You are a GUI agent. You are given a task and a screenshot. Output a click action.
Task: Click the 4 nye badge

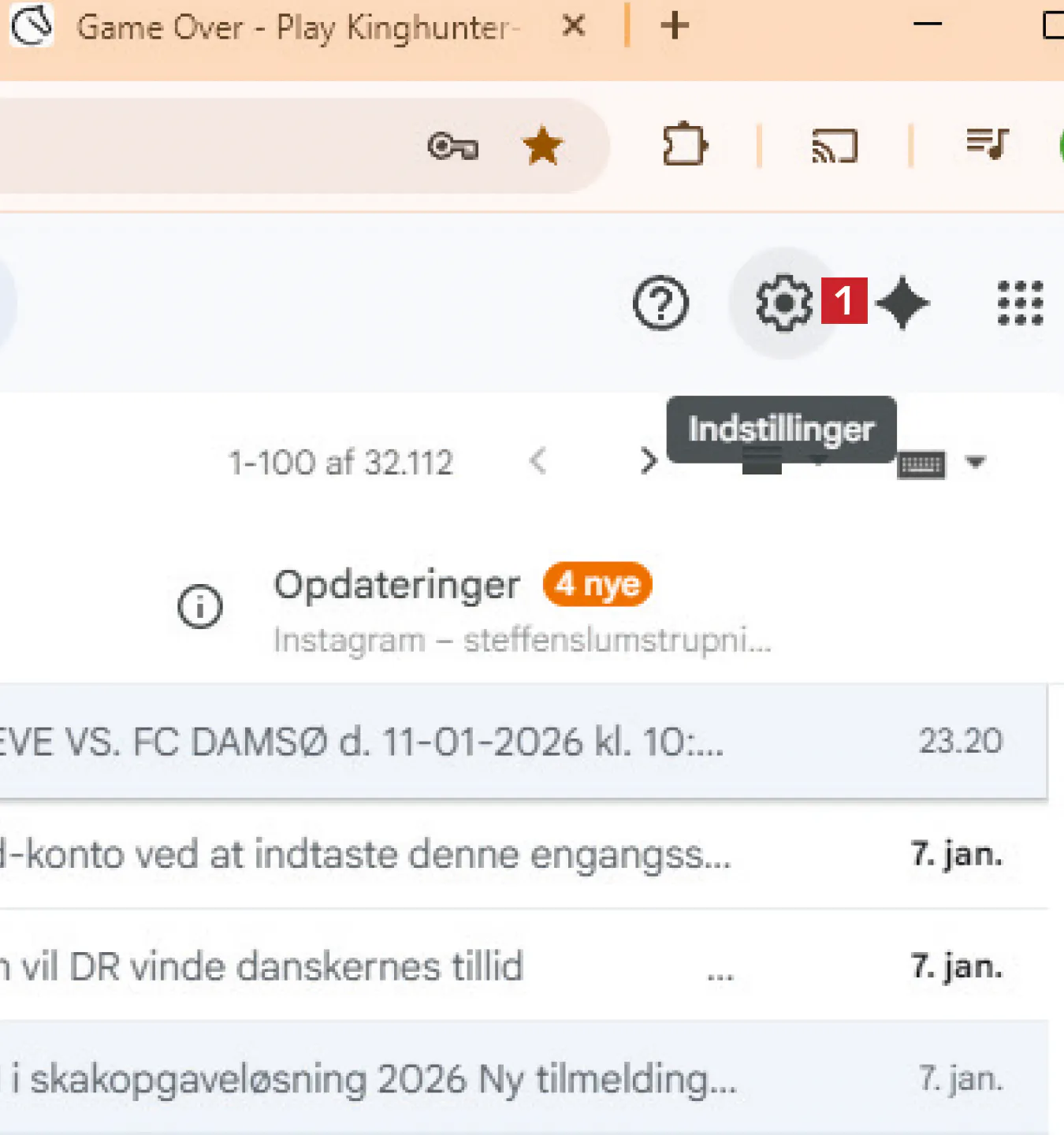click(x=597, y=584)
